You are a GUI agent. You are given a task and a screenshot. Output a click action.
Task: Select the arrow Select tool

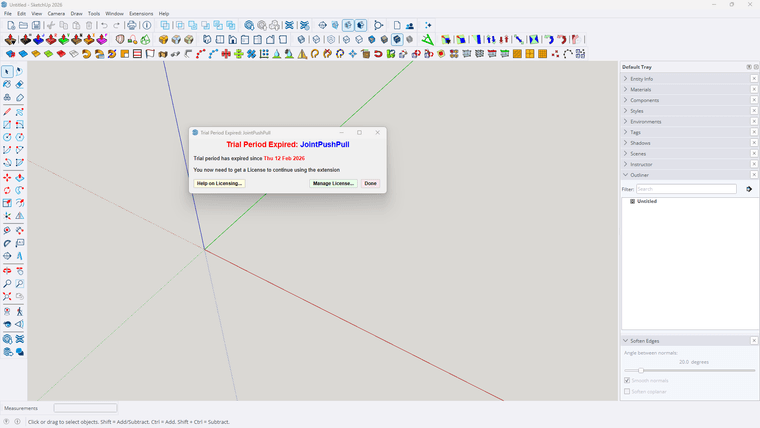[7, 72]
